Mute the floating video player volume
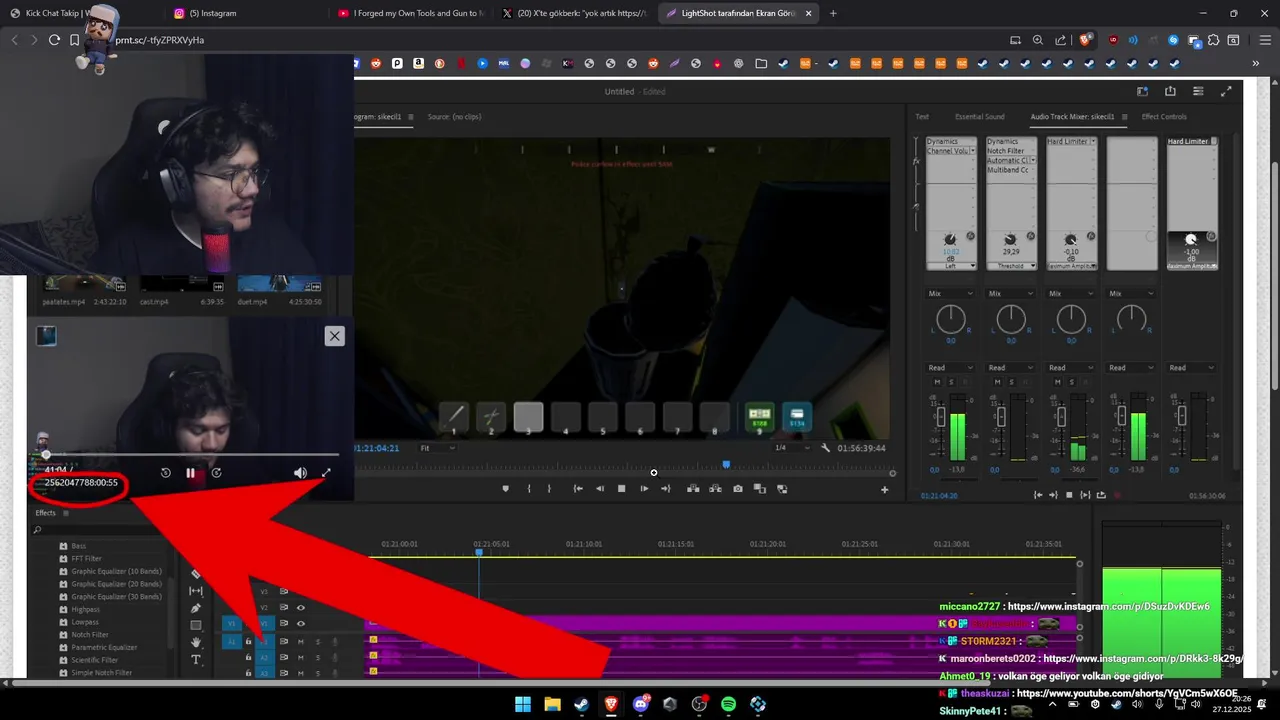This screenshot has height=720, width=1280. tap(300, 473)
